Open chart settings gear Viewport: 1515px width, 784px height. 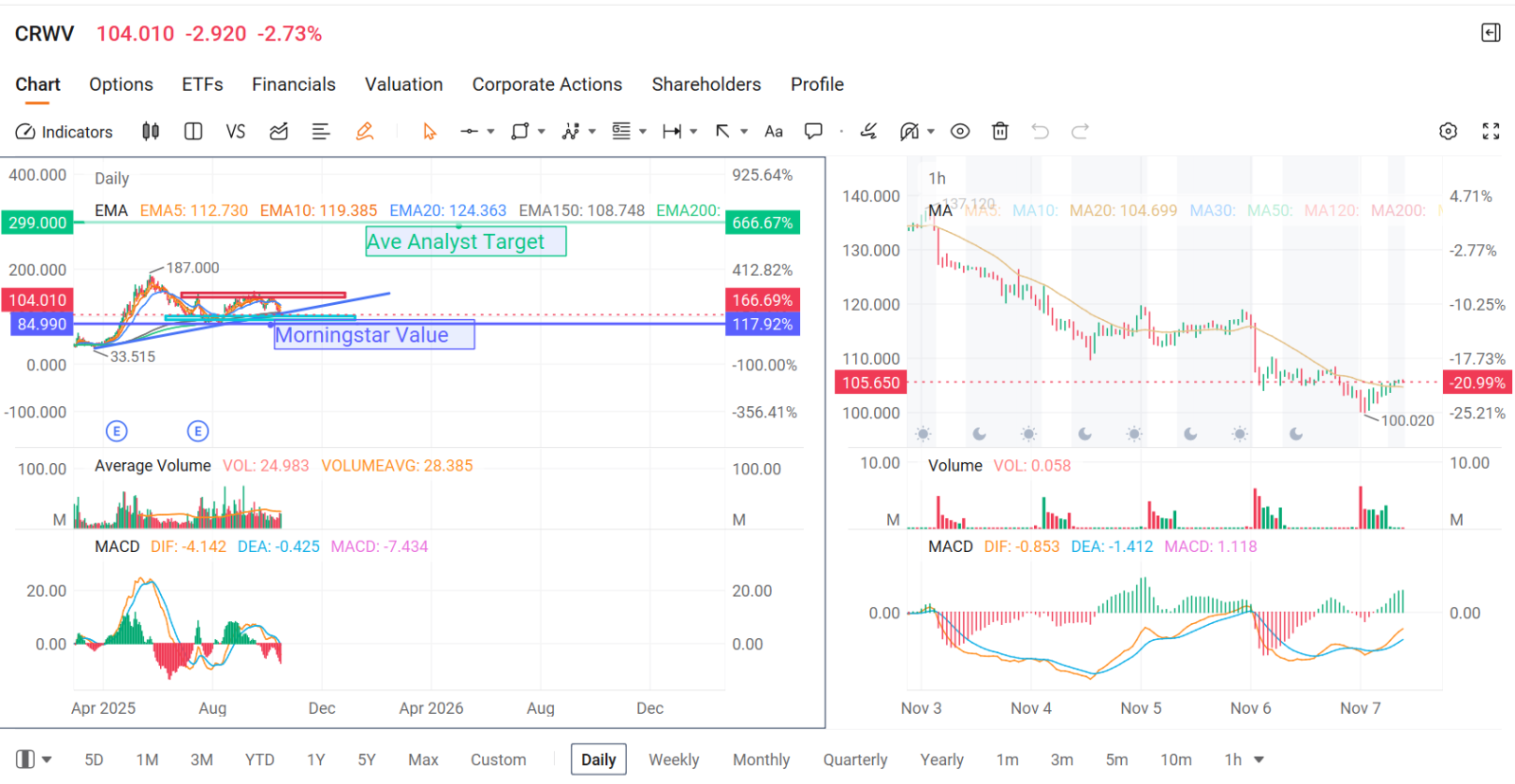[x=1448, y=132]
